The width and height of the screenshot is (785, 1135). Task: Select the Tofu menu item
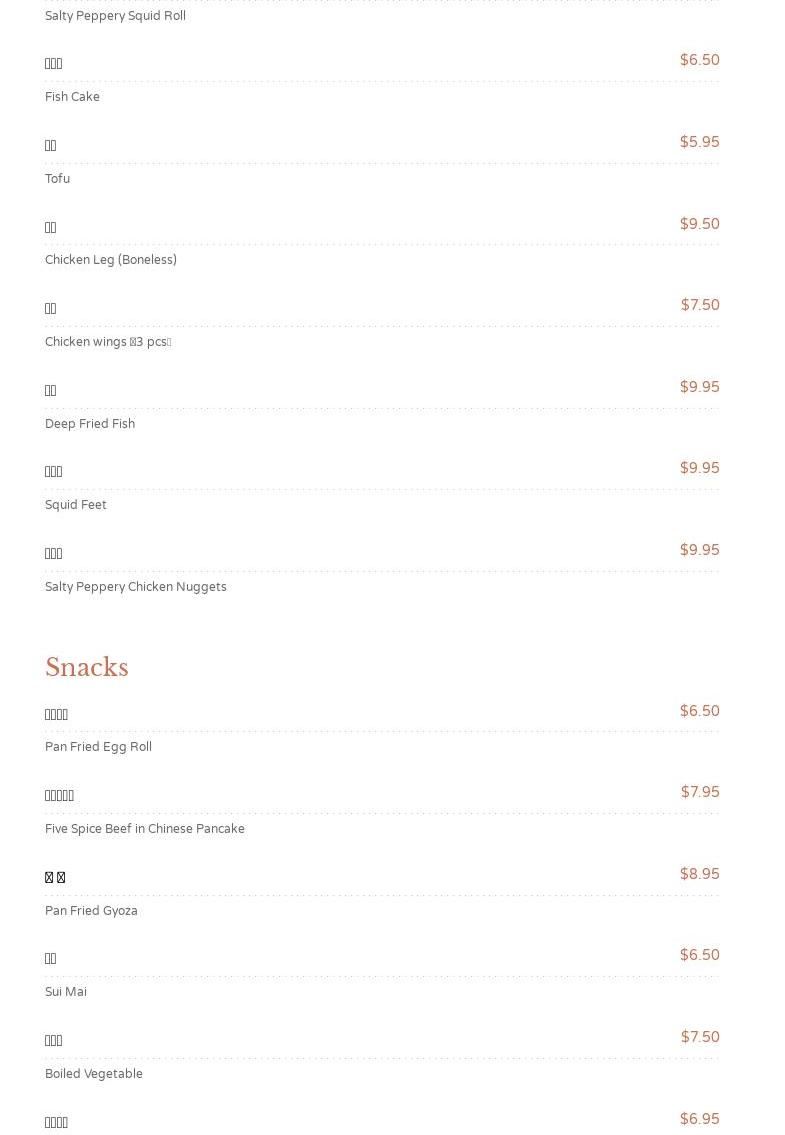(x=57, y=178)
